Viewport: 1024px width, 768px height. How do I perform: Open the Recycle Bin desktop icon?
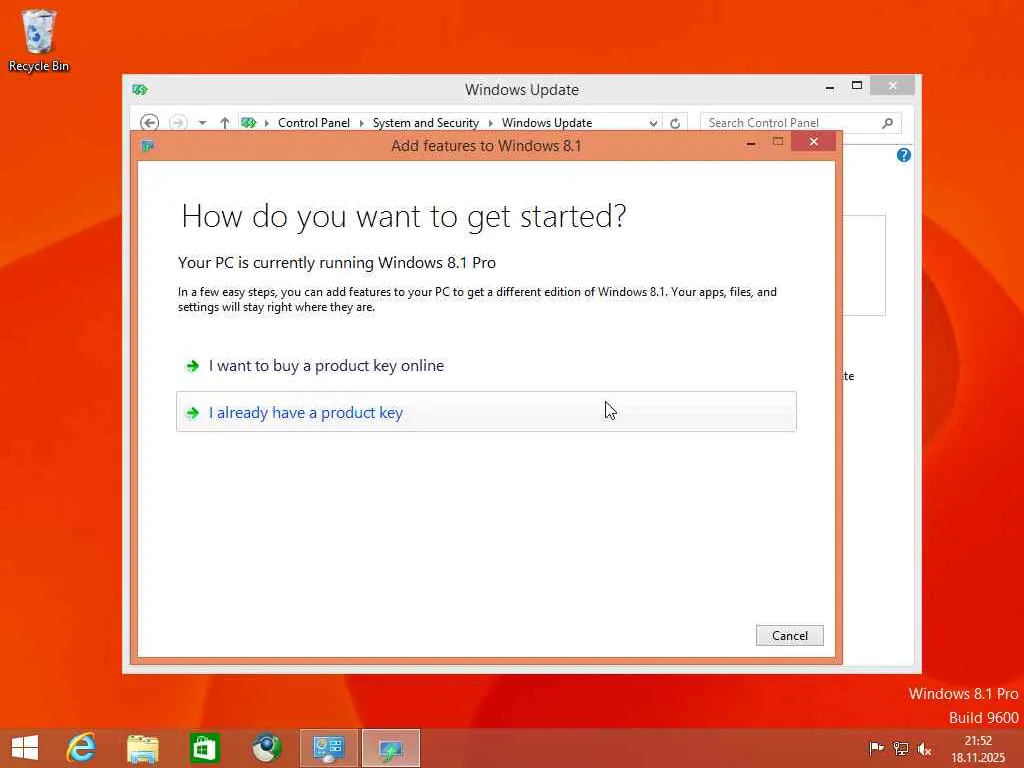(x=39, y=40)
